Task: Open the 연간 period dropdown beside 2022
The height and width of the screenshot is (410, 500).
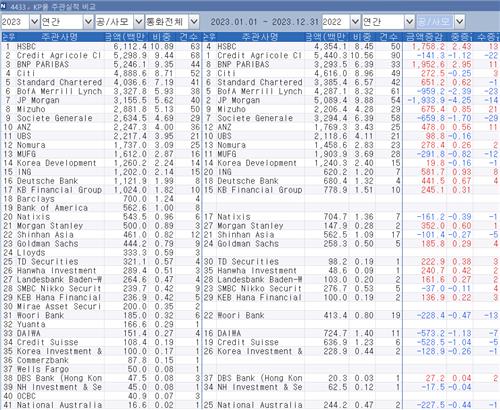Action: (x=409, y=22)
